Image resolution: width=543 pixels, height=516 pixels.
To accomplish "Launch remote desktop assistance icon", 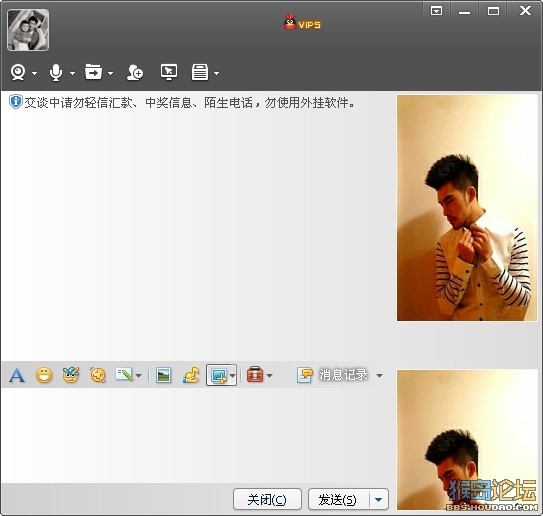I will [169, 72].
